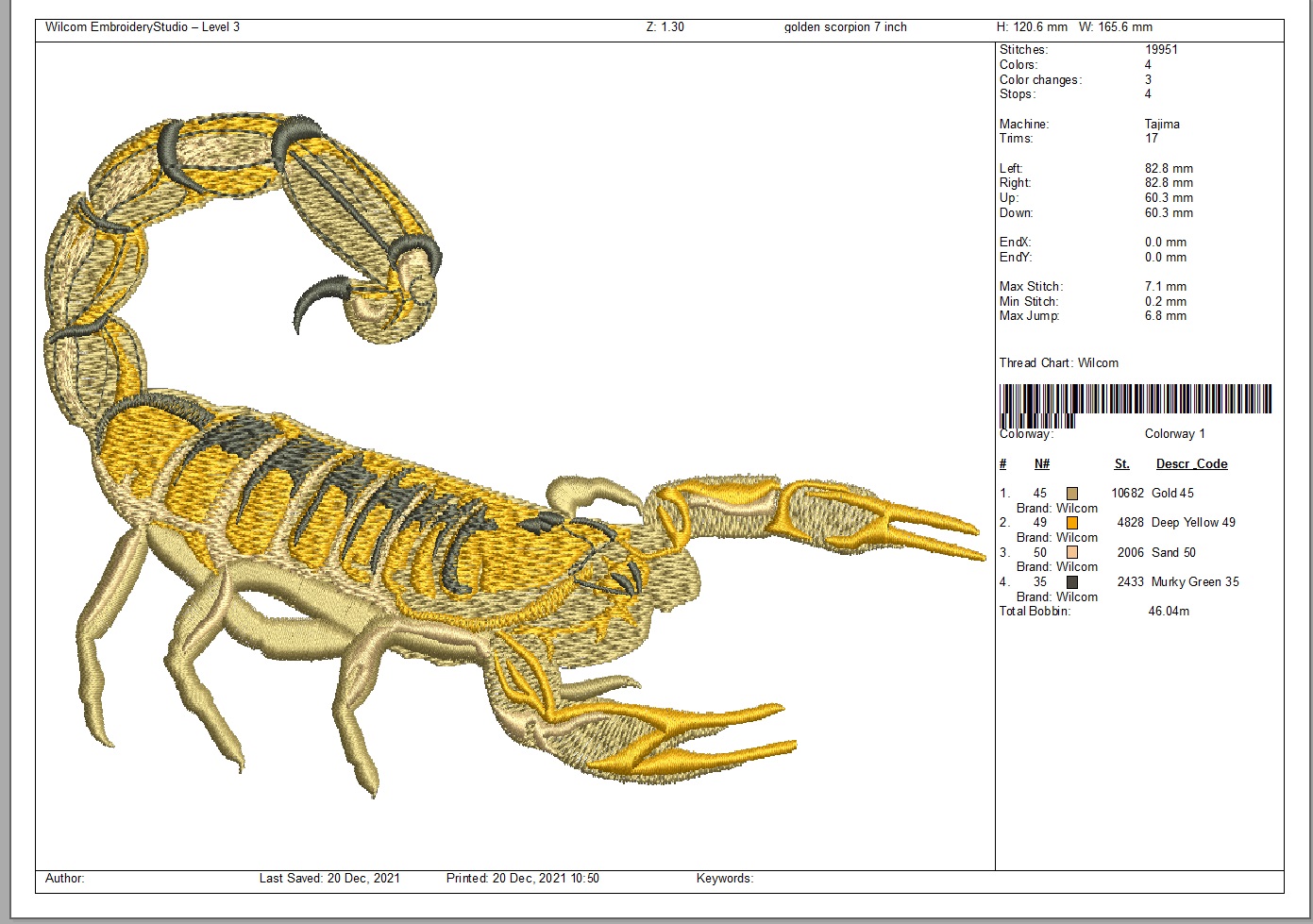
Task: Click the Keywords field in footer
Action: (725, 879)
